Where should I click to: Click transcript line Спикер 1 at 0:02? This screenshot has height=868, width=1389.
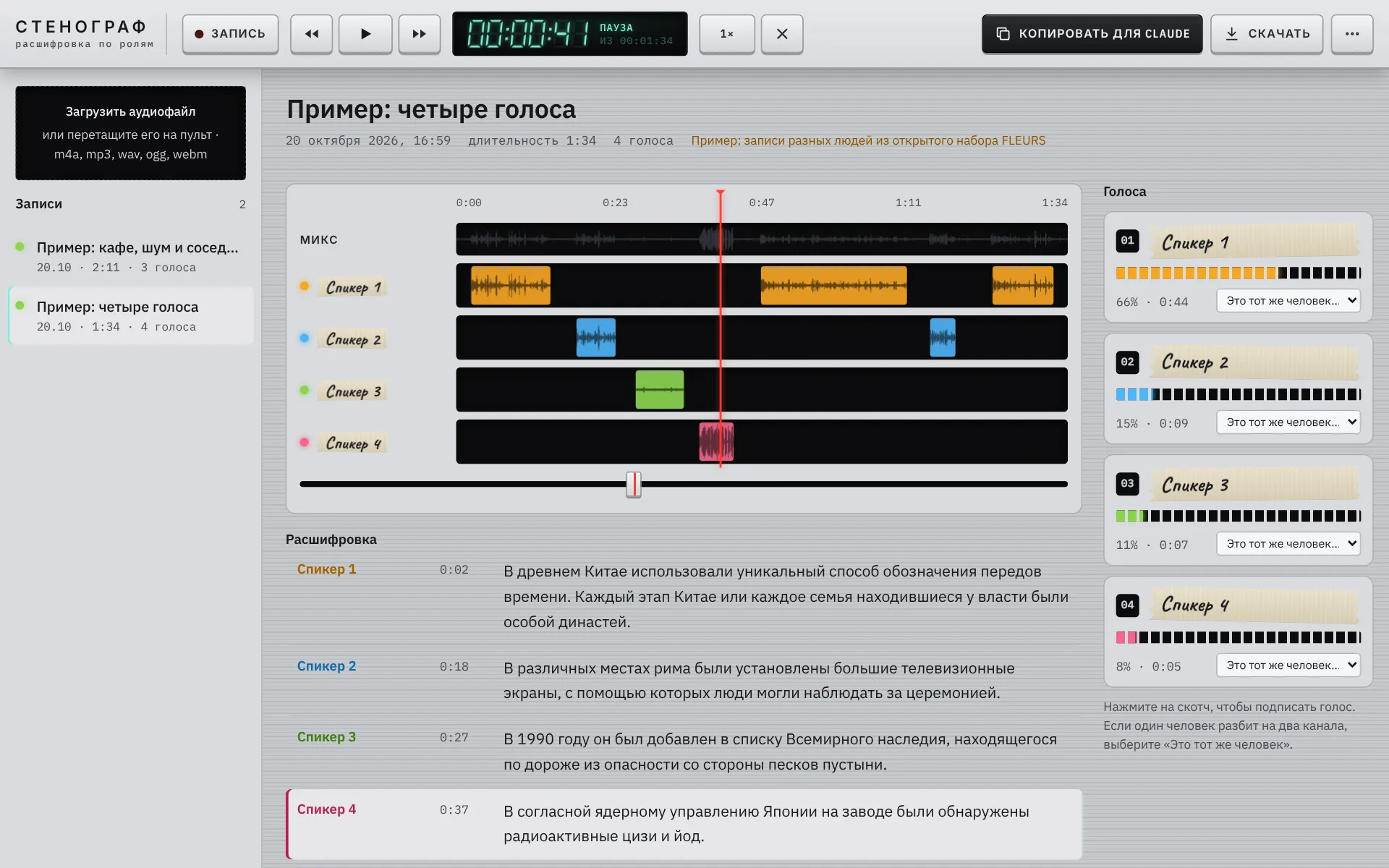coord(684,597)
